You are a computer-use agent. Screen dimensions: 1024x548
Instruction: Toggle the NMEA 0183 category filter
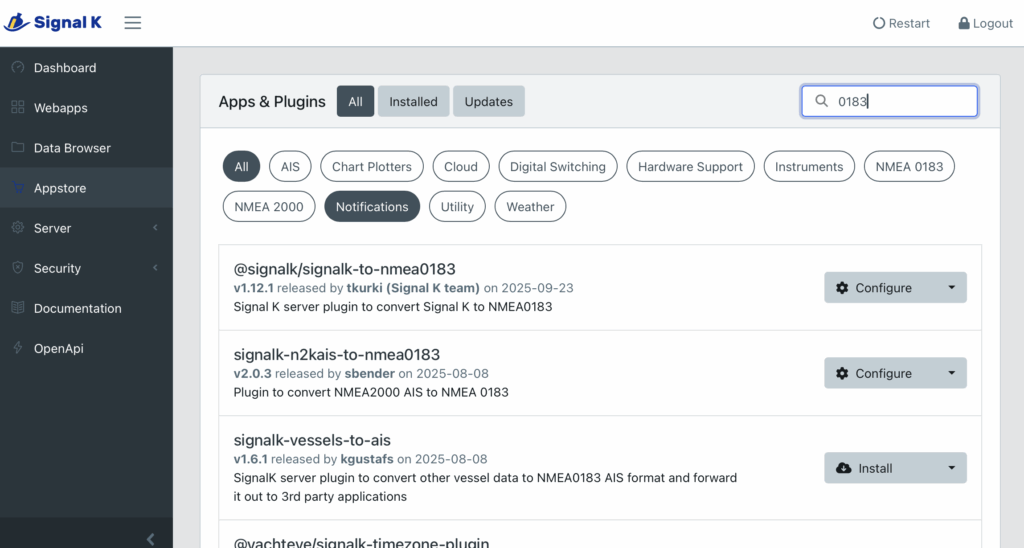[x=909, y=167]
